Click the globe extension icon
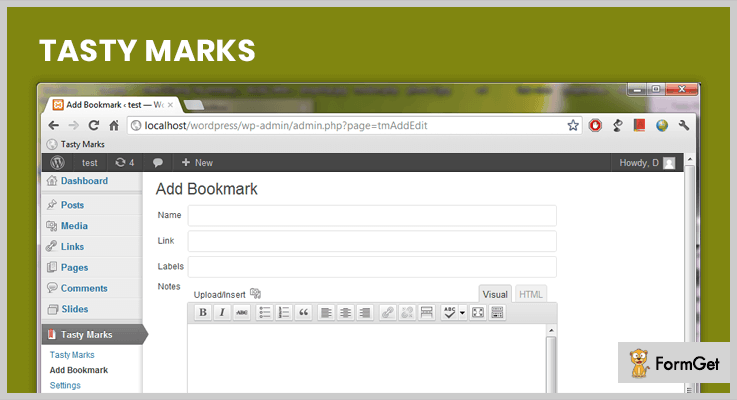 662,125
